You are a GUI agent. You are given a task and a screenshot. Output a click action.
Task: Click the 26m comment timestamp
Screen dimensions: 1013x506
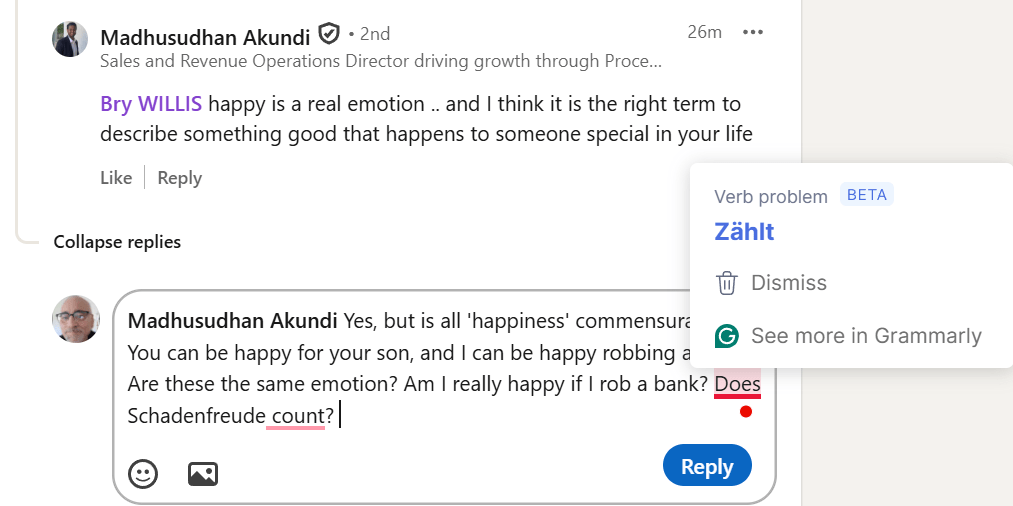704,32
